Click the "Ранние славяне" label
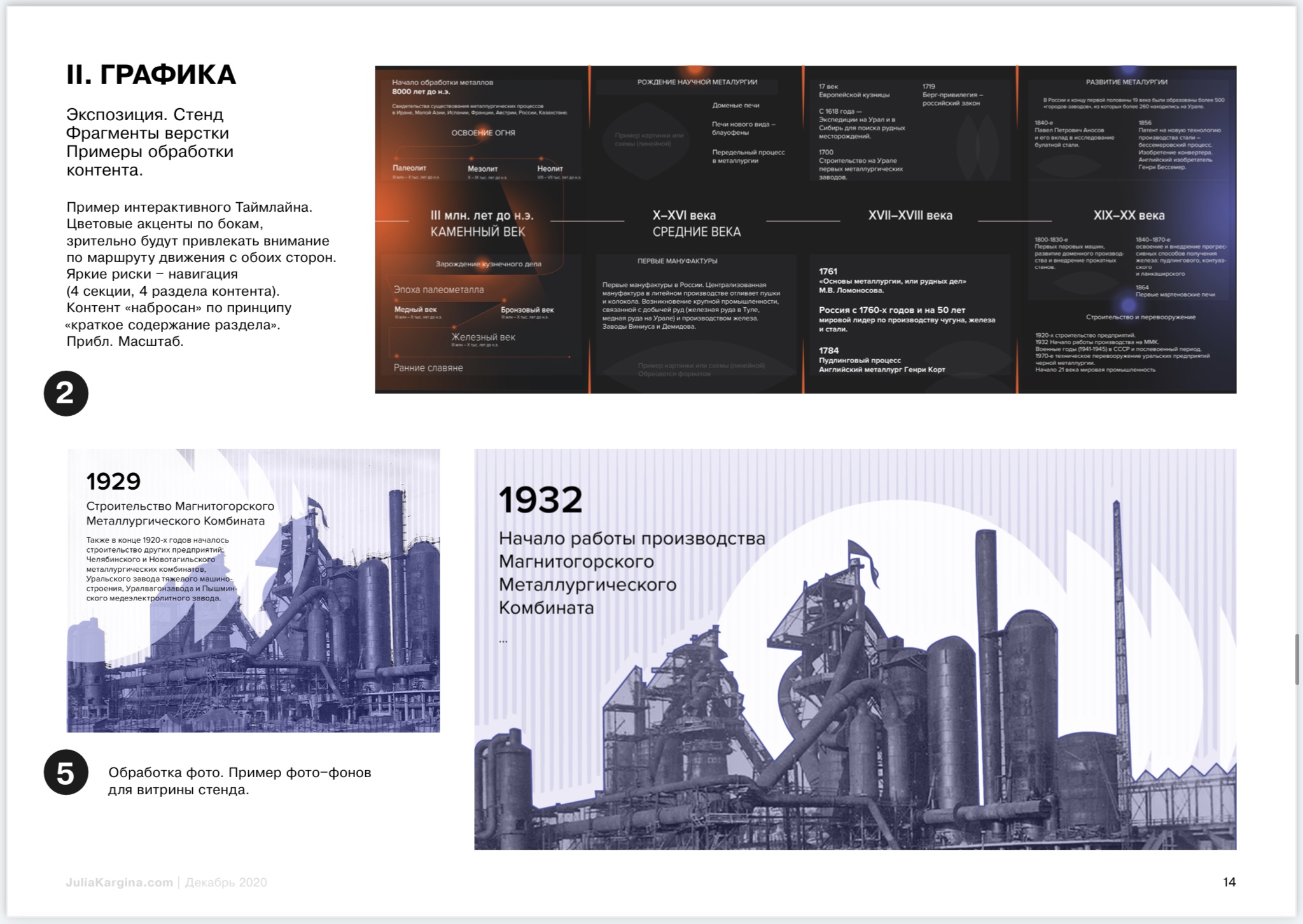1303x924 pixels. coord(428,368)
